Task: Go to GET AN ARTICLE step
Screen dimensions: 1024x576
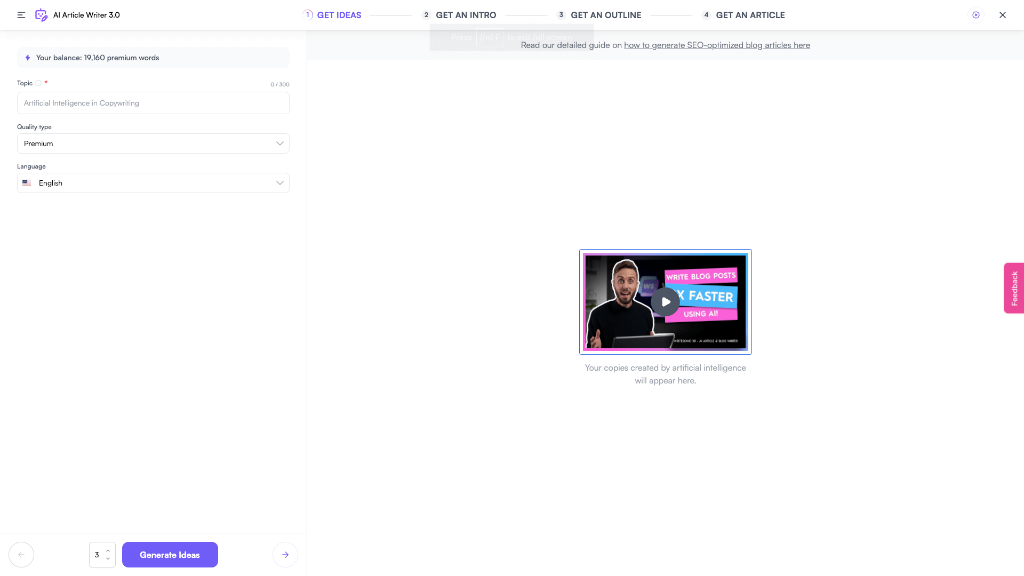Action: click(743, 15)
